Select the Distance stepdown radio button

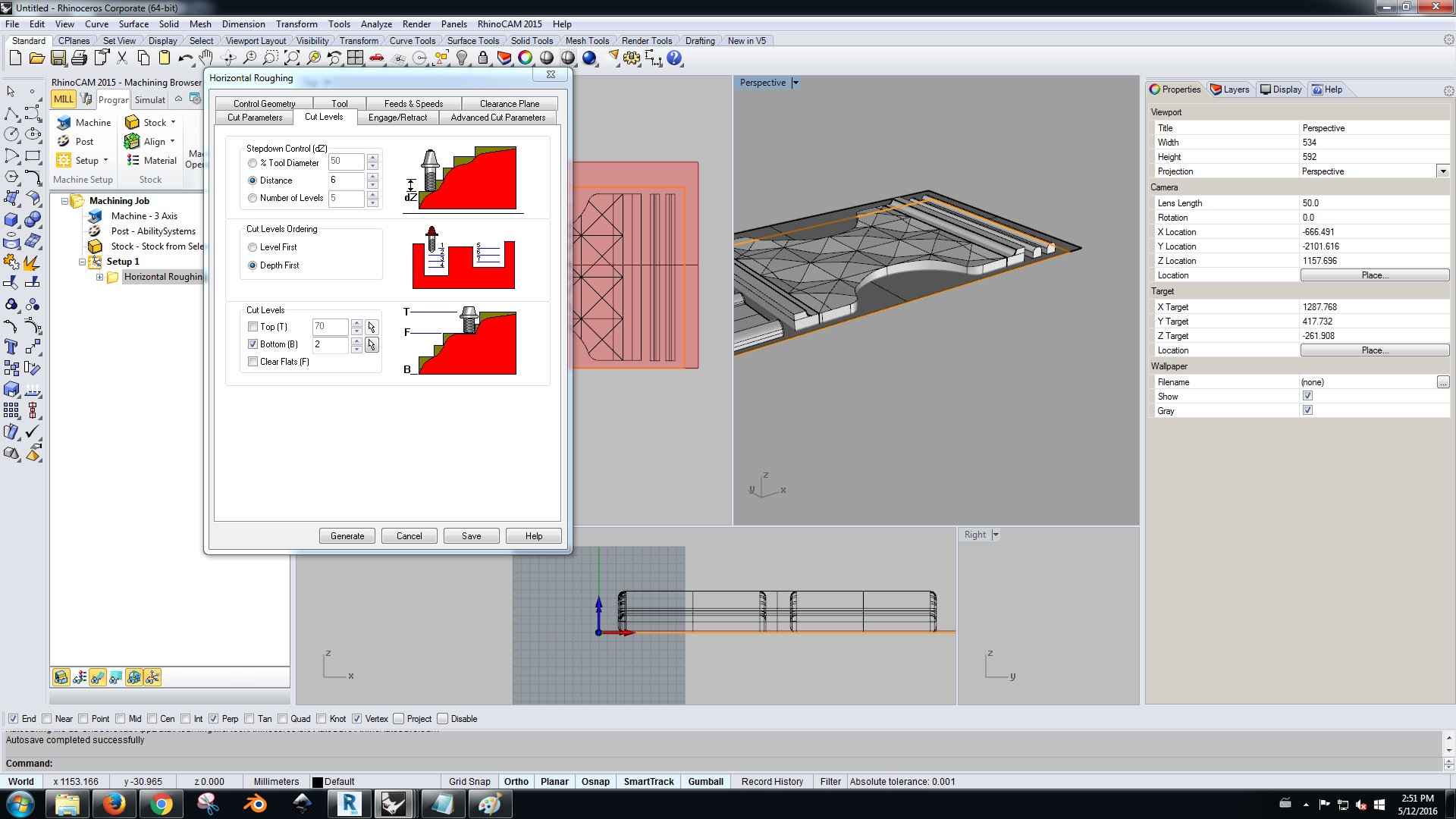(253, 180)
